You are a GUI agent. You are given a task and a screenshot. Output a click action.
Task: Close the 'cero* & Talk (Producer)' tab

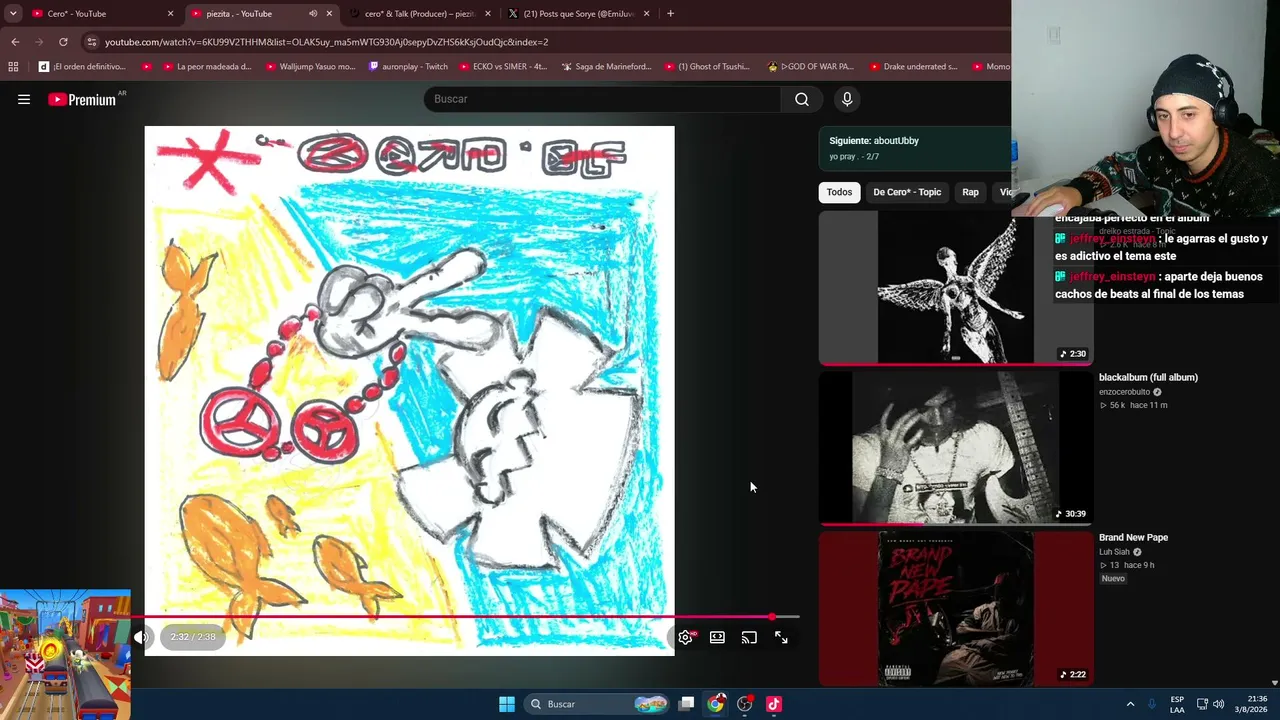point(488,14)
